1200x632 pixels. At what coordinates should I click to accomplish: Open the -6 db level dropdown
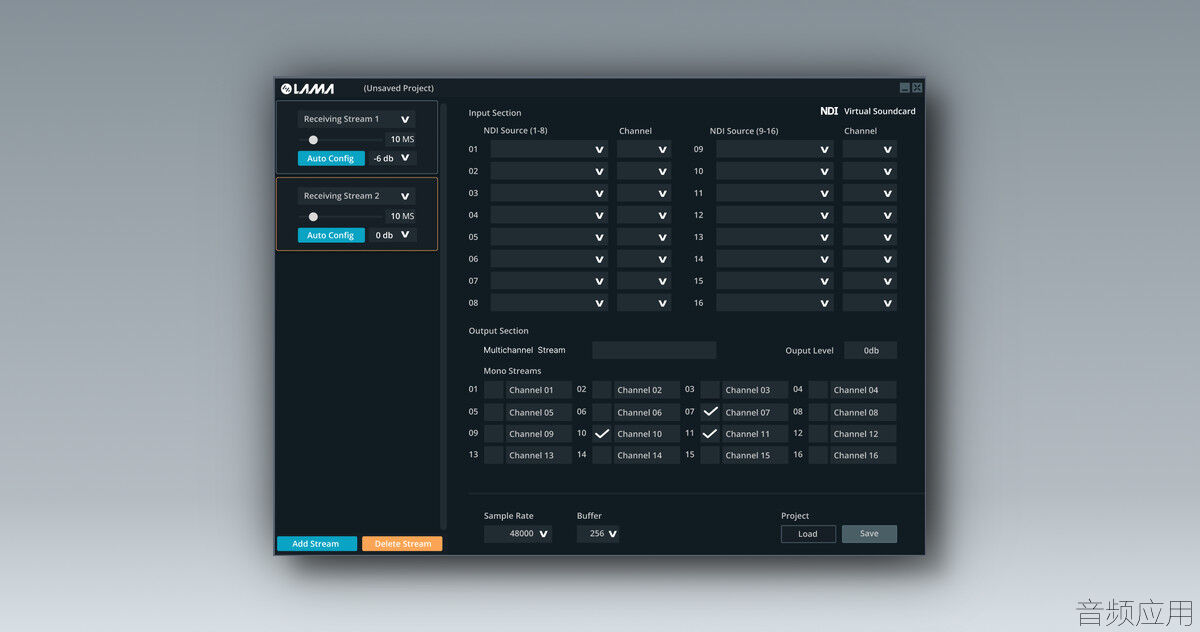click(391, 158)
